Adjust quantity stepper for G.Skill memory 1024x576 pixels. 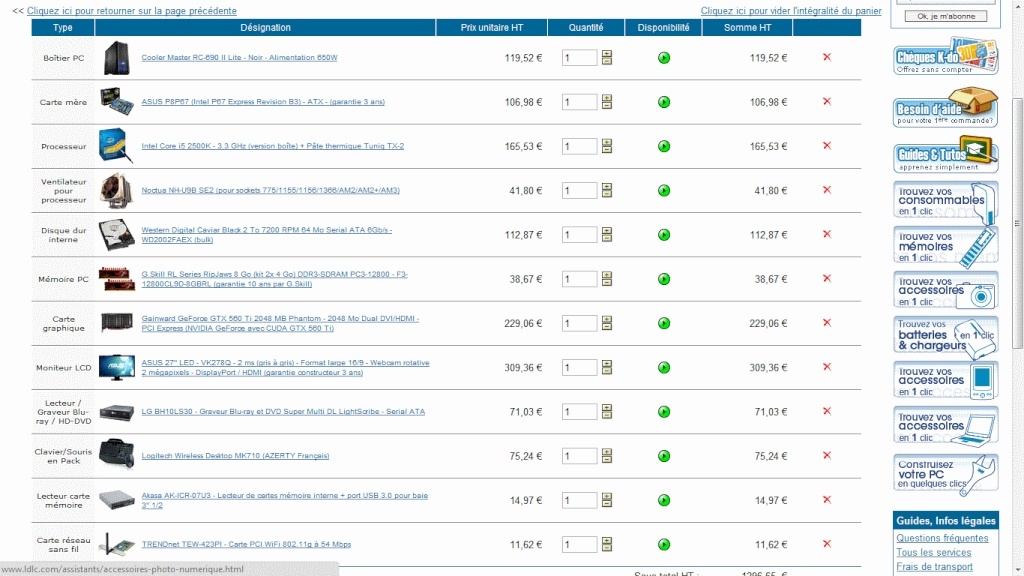pos(607,279)
